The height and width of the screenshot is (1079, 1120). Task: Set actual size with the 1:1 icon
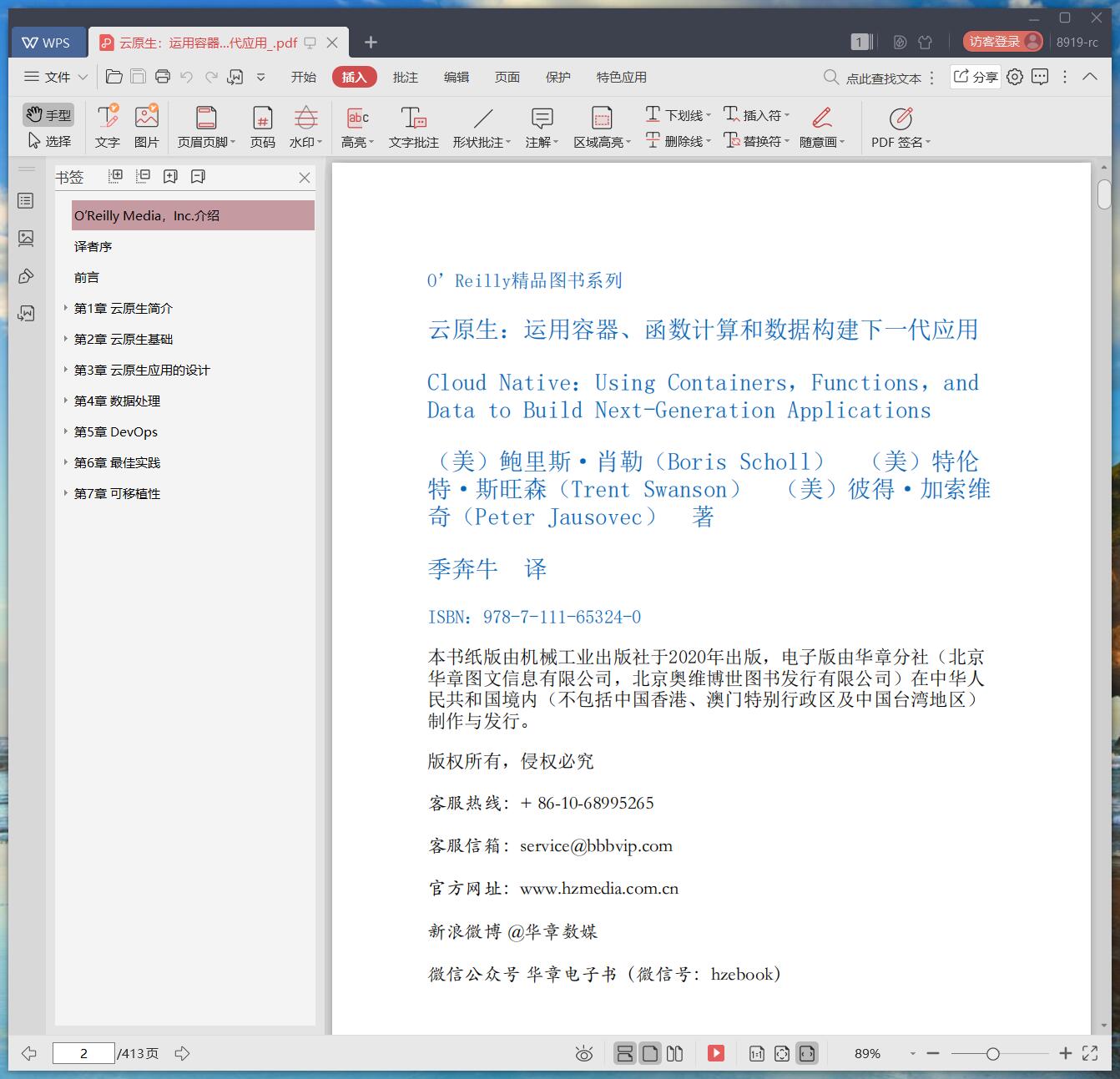(x=757, y=1053)
